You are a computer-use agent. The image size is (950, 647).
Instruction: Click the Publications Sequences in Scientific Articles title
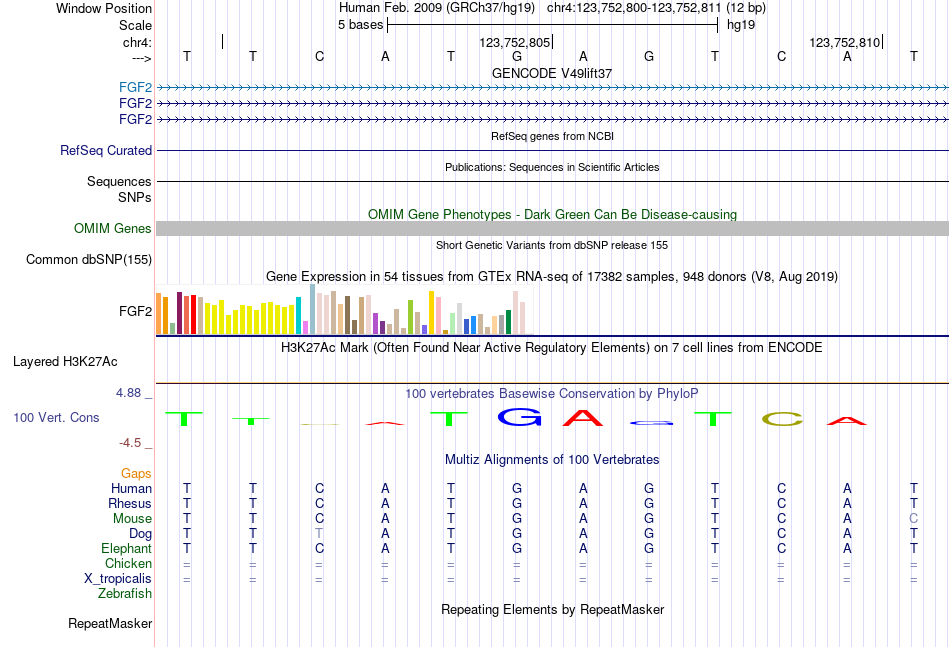tap(552, 167)
